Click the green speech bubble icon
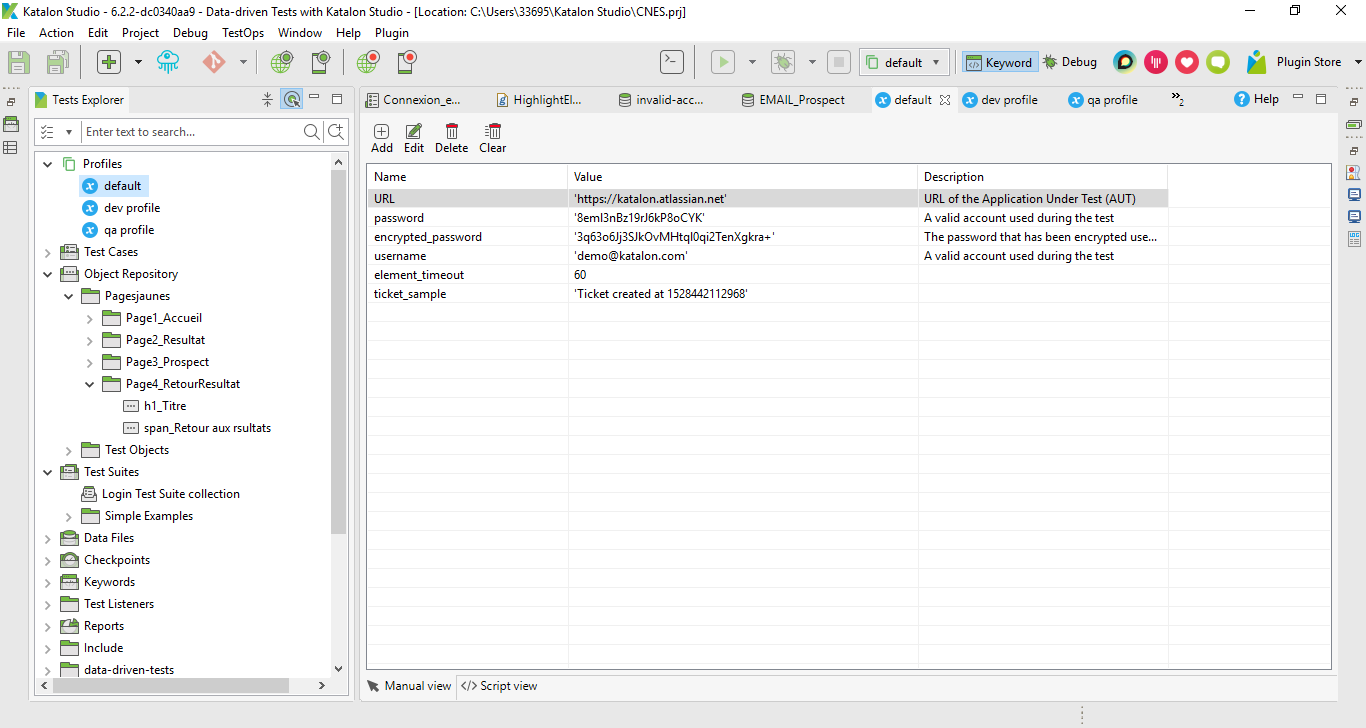The height and width of the screenshot is (728, 1366). pyautogui.click(x=1218, y=62)
